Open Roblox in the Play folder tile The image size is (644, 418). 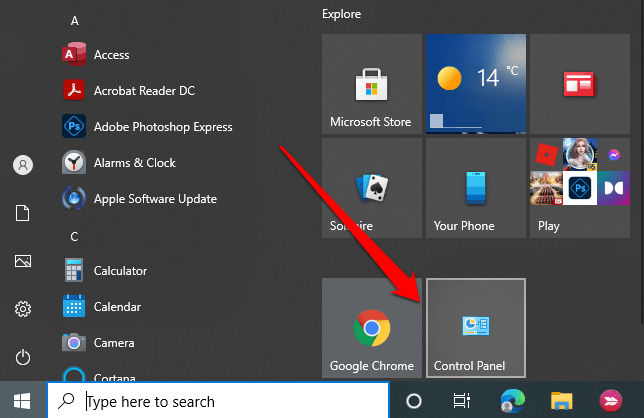coord(547,155)
